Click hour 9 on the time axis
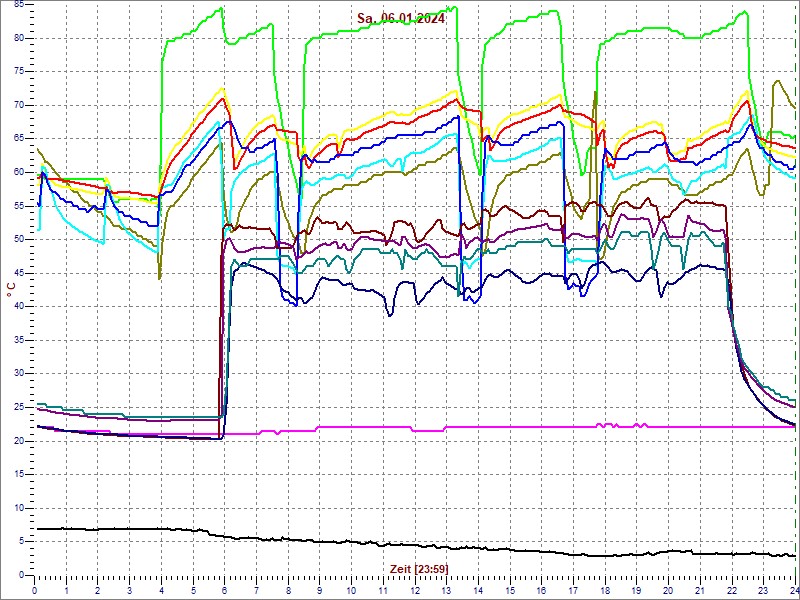Viewport: 800px width, 600px height. [320, 590]
